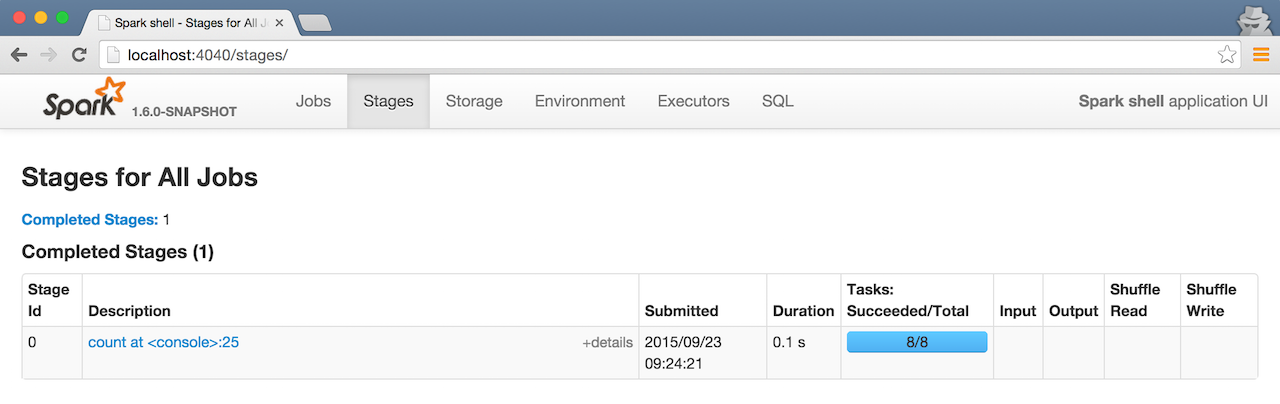Click the page icon in address bar
1280x404 pixels.
pos(112,55)
